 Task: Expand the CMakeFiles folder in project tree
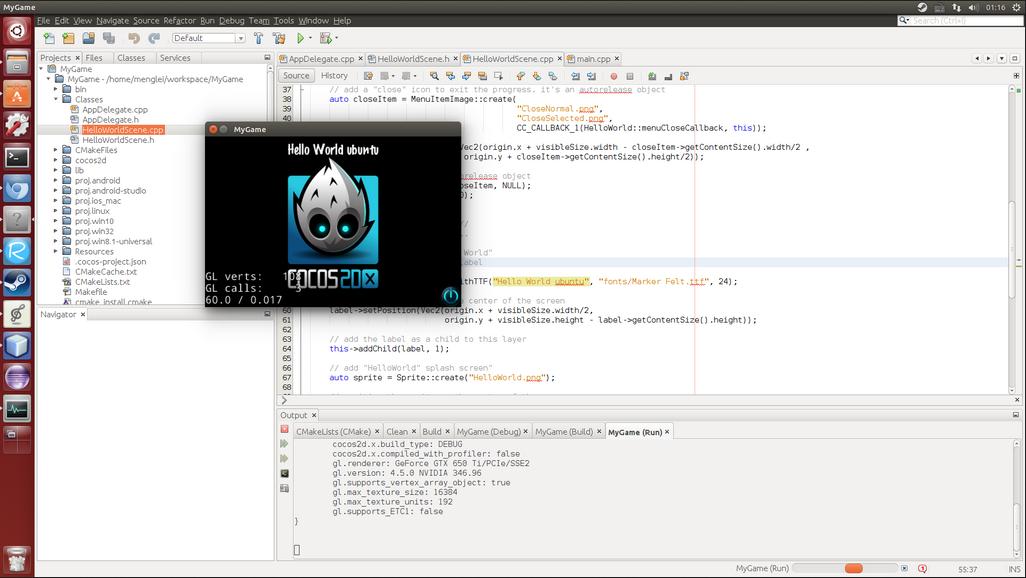[56, 150]
